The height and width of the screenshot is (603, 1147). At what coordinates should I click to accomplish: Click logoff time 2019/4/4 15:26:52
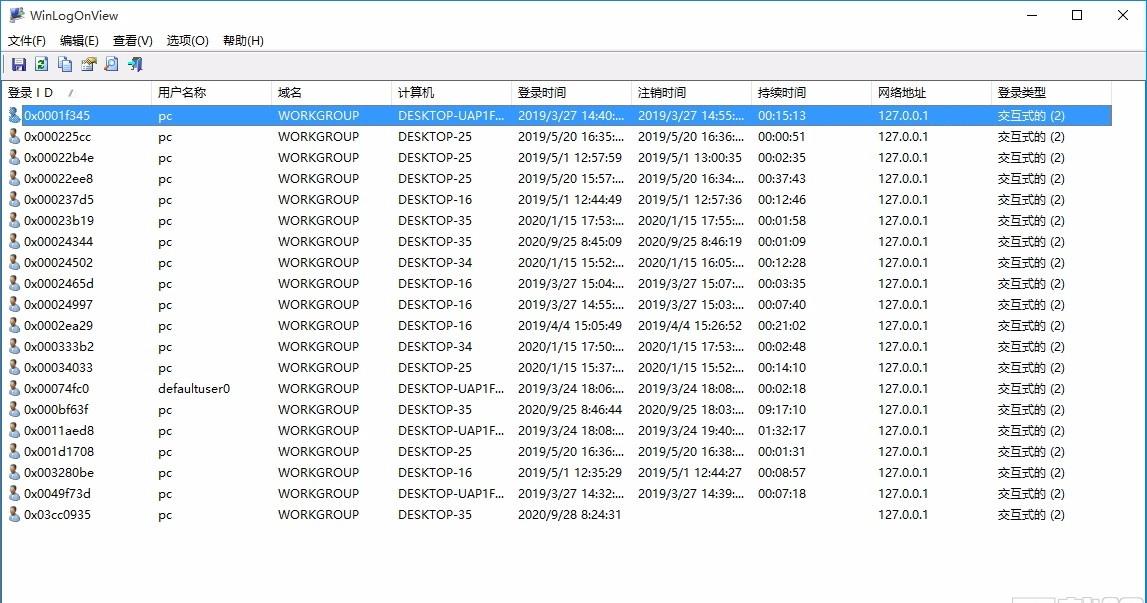click(x=690, y=326)
